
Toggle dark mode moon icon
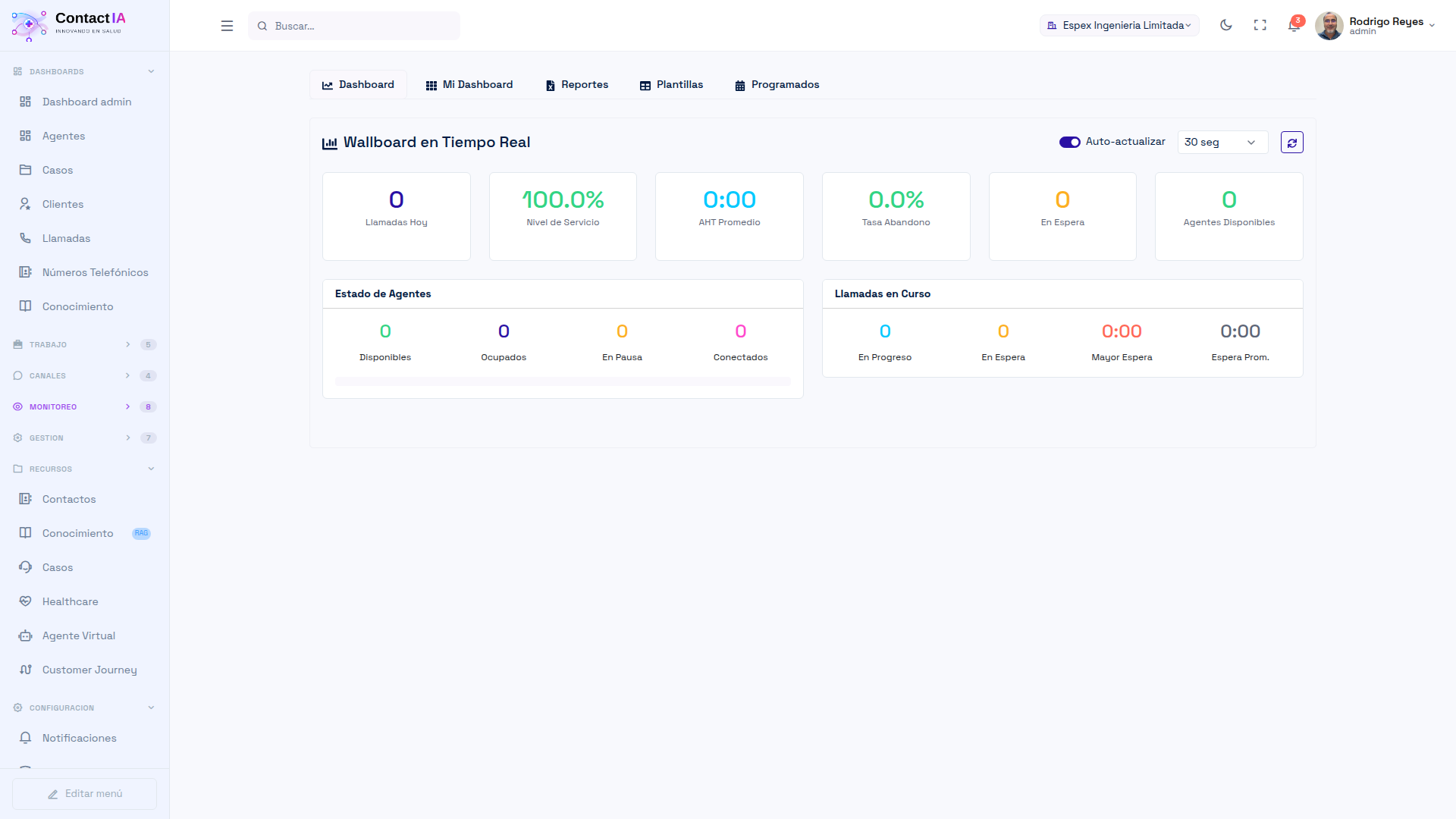click(x=1225, y=25)
